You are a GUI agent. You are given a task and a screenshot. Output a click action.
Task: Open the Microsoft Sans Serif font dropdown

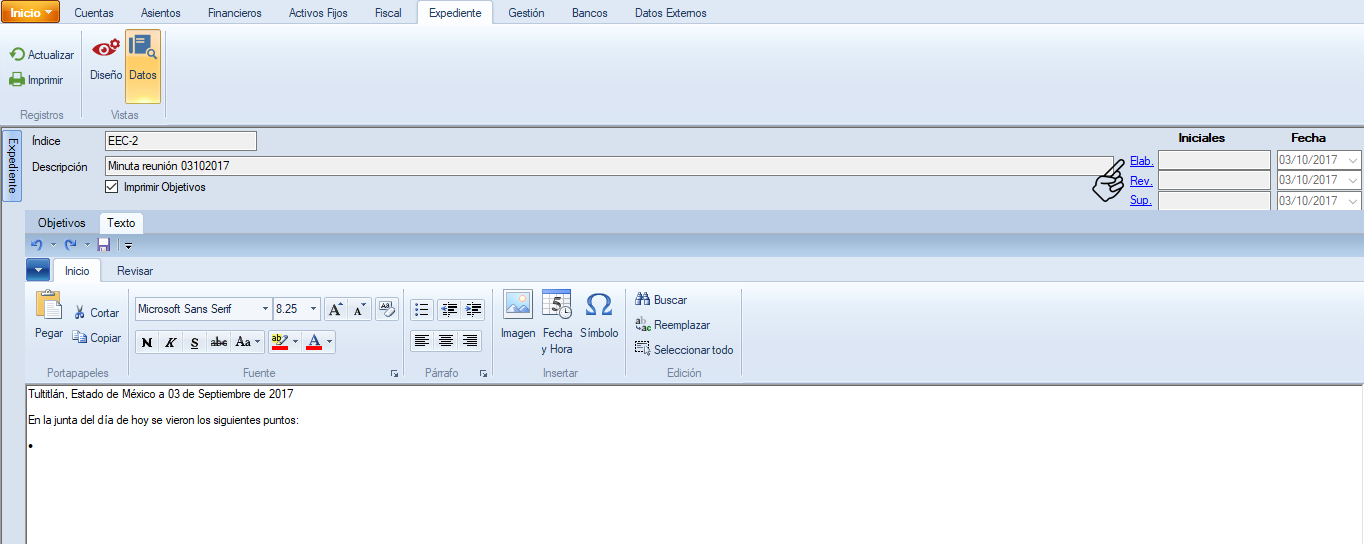[265, 309]
